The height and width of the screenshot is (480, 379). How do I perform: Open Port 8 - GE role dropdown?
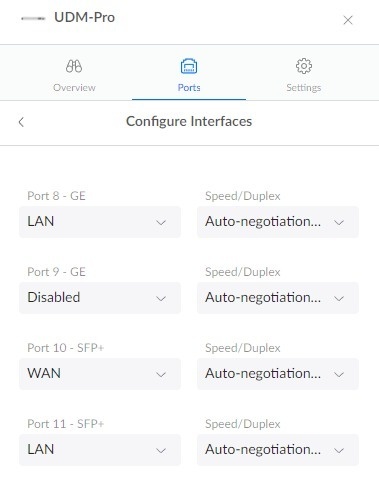pyautogui.click(x=100, y=222)
